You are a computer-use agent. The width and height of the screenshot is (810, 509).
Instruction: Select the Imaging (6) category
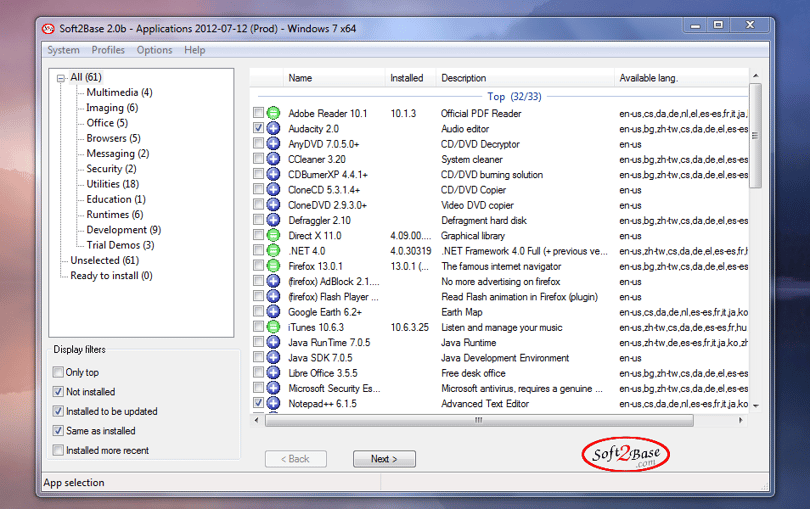pos(112,107)
